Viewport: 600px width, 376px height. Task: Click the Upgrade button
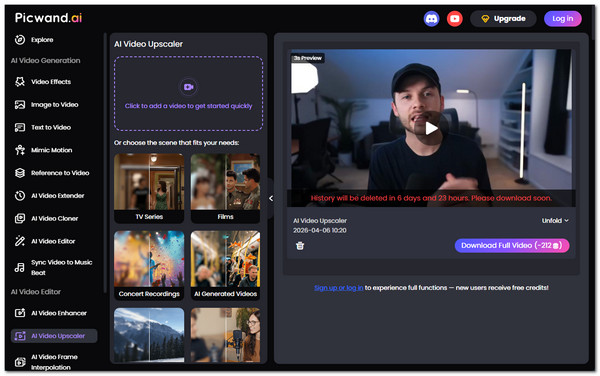click(503, 18)
